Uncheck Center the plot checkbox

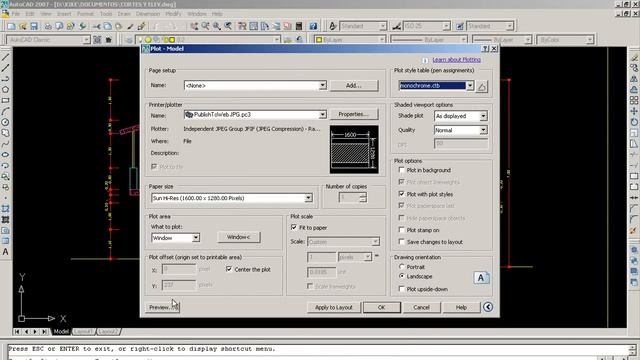pyautogui.click(x=229, y=269)
